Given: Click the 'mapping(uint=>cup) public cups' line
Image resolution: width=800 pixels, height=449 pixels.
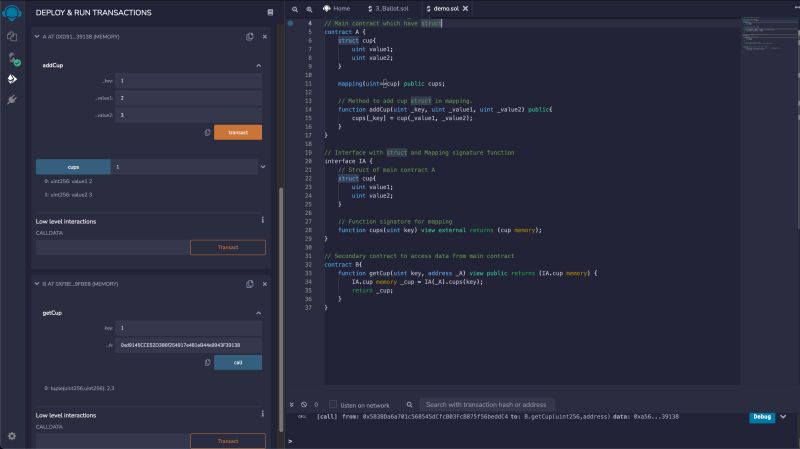Looking at the screenshot, I should pyautogui.click(x=391, y=84).
